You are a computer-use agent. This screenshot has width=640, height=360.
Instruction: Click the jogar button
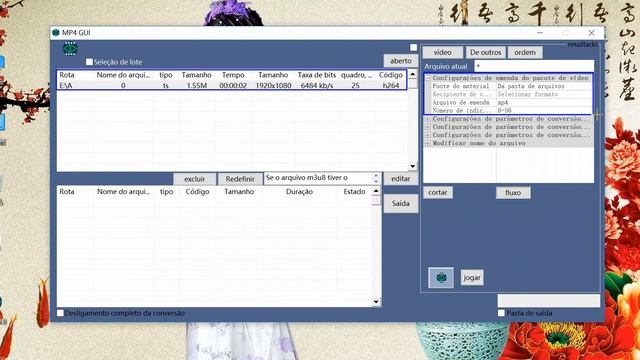[472, 278]
